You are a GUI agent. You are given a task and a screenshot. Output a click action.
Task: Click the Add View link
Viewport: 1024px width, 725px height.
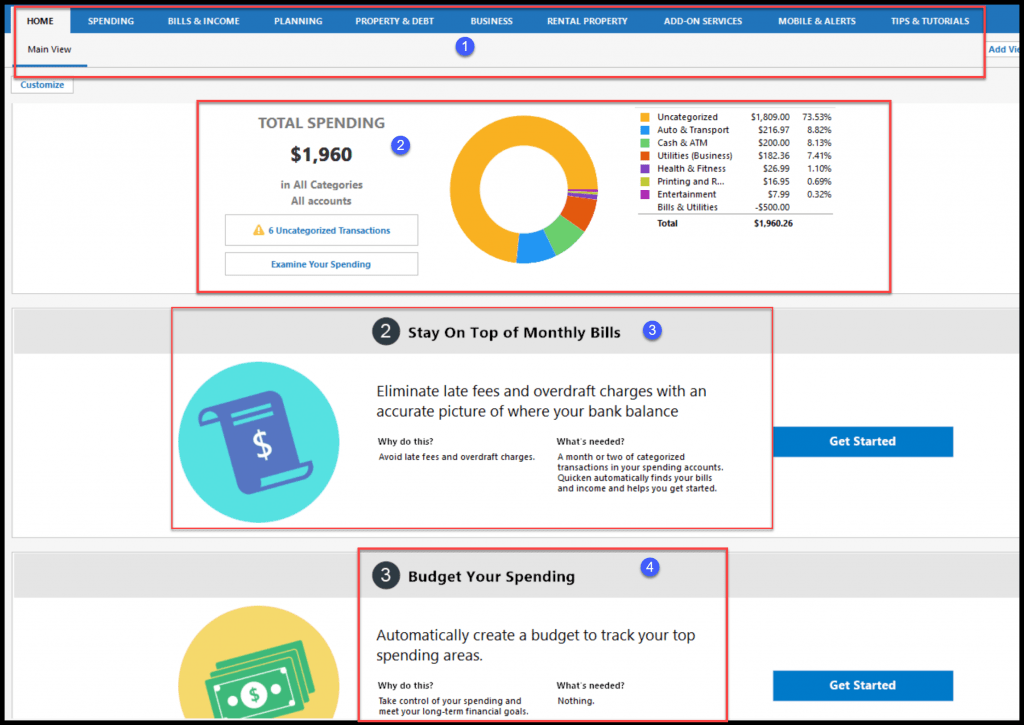(x=1004, y=49)
